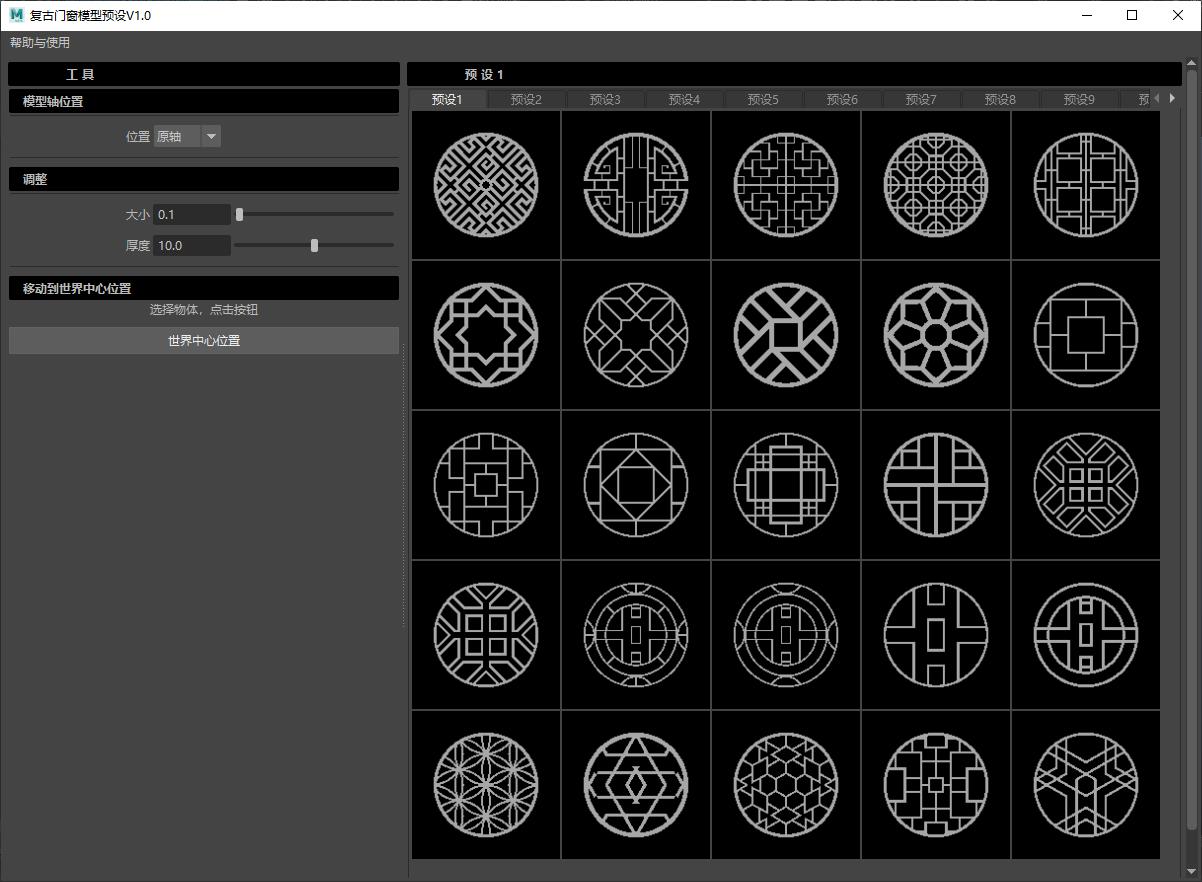Image resolution: width=1202 pixels, height=882 pixels.
Task: Select the dense maze pattern in first cell
Action: [x=486, y=185]
